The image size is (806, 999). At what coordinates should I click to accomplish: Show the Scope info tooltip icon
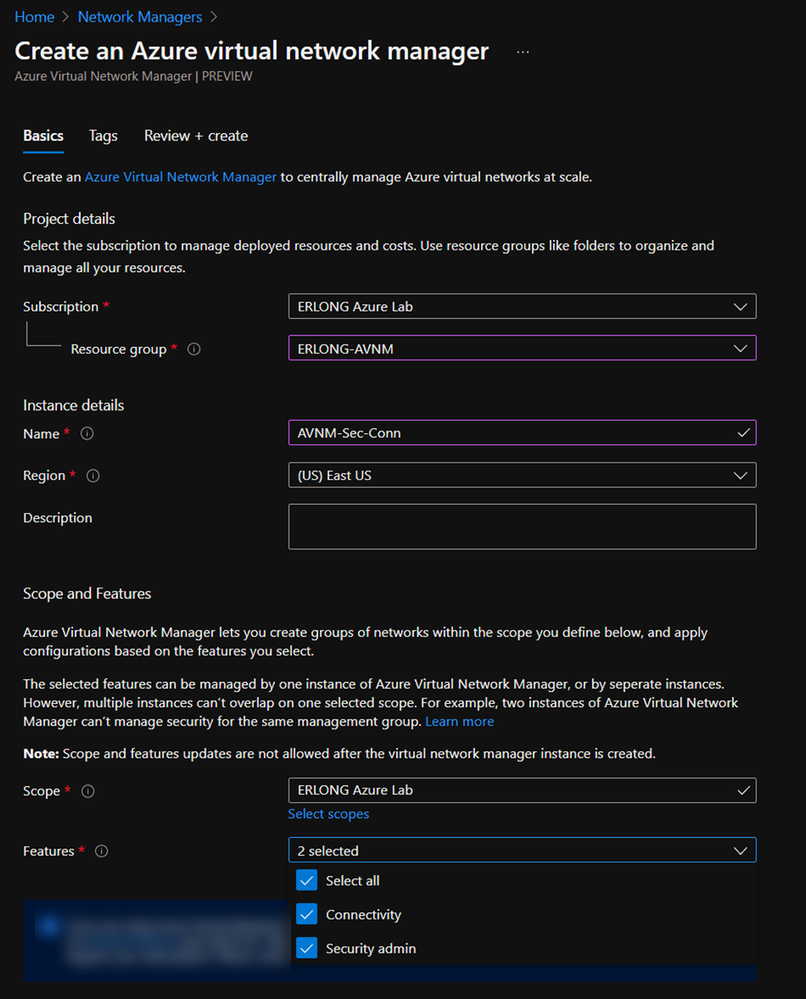point(88,791)
